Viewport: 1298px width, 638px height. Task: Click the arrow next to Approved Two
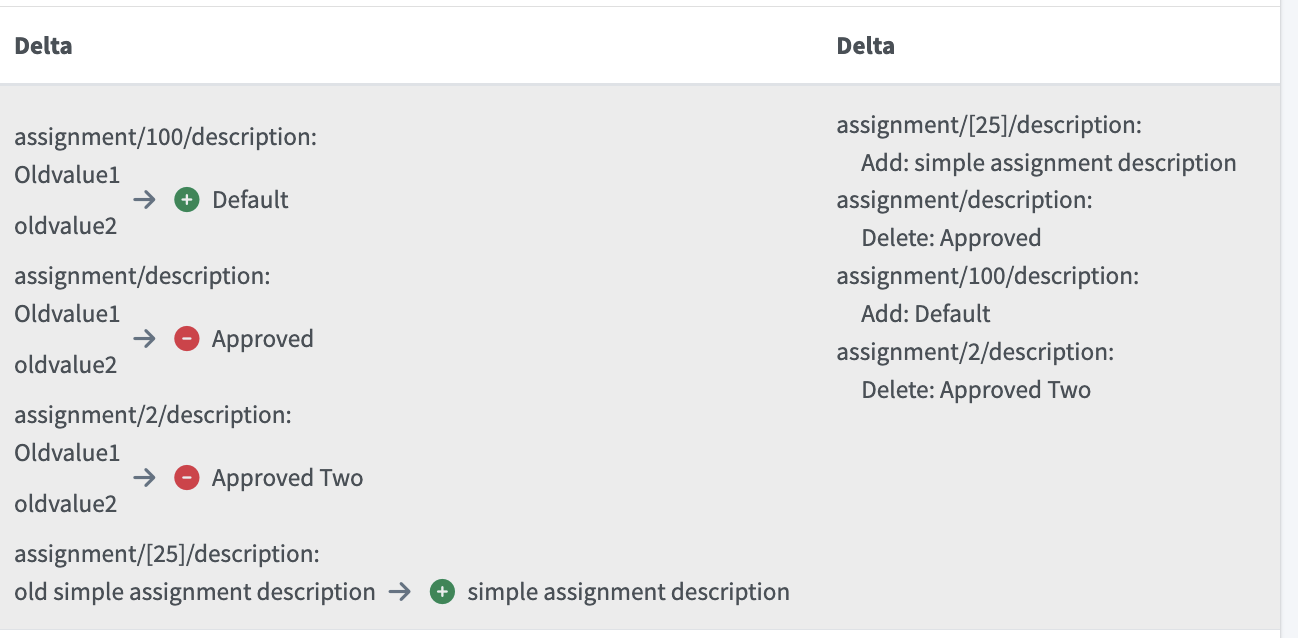pos(145,477)
